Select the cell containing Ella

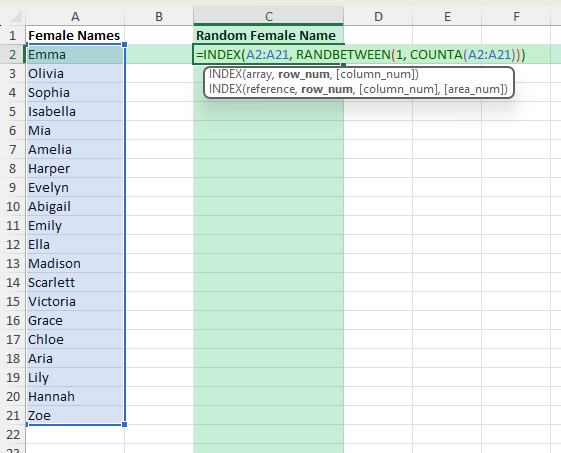click(75, 244)
